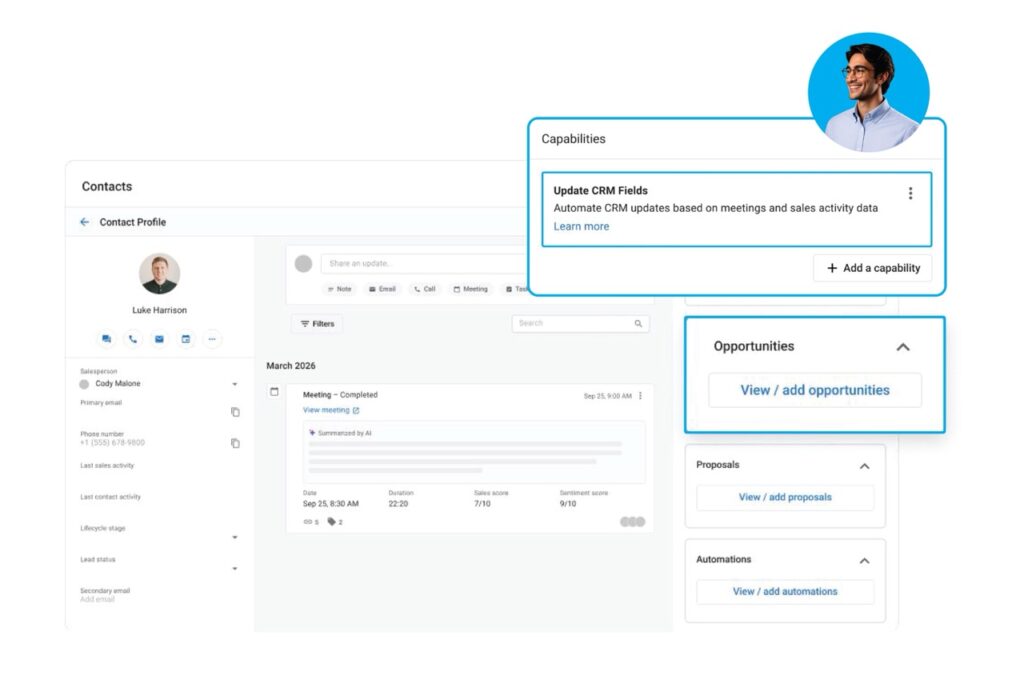Open the meeting entry's three-dot menu
Viewport: 1024px width, 699px height.
641,396
